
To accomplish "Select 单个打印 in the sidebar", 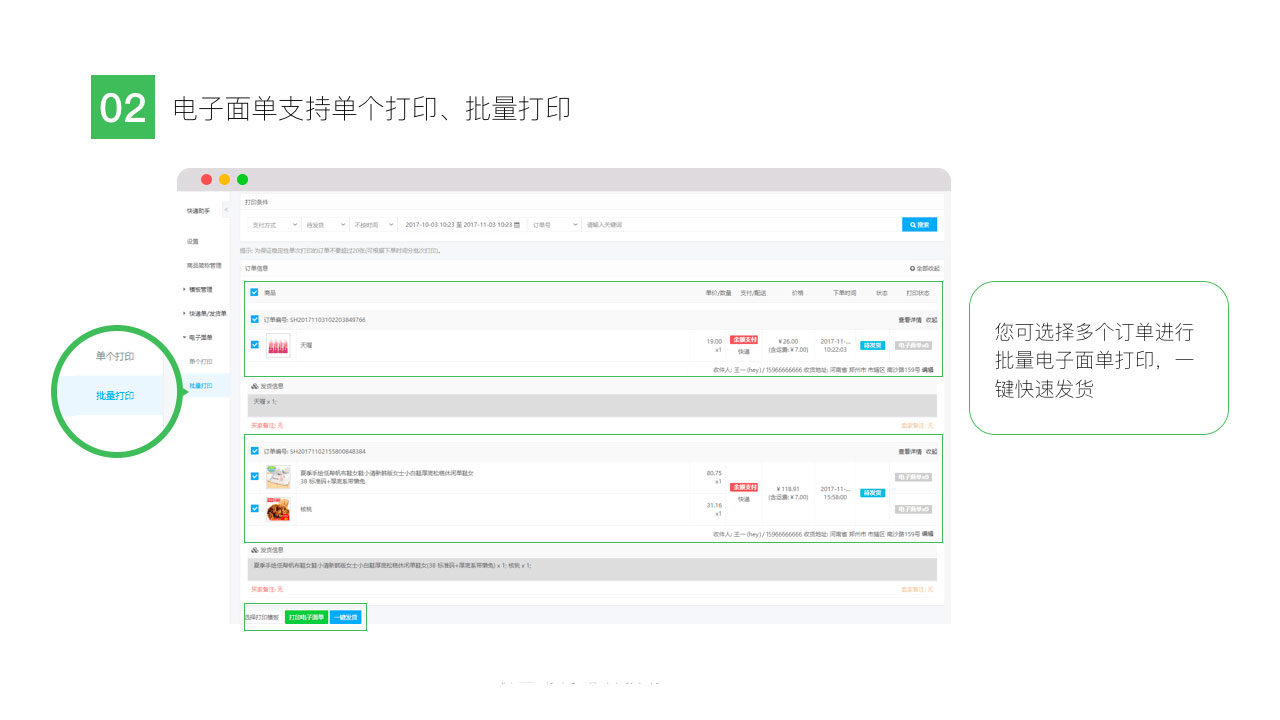I will [200, 361].
